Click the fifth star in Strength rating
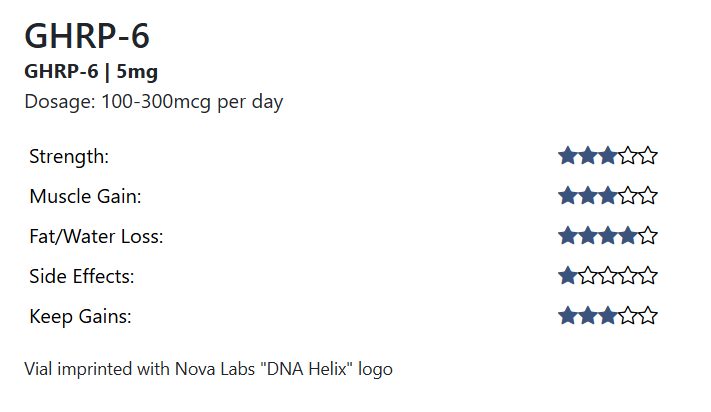This screenshot has height=412, width=711. click(x=648, y=156)
